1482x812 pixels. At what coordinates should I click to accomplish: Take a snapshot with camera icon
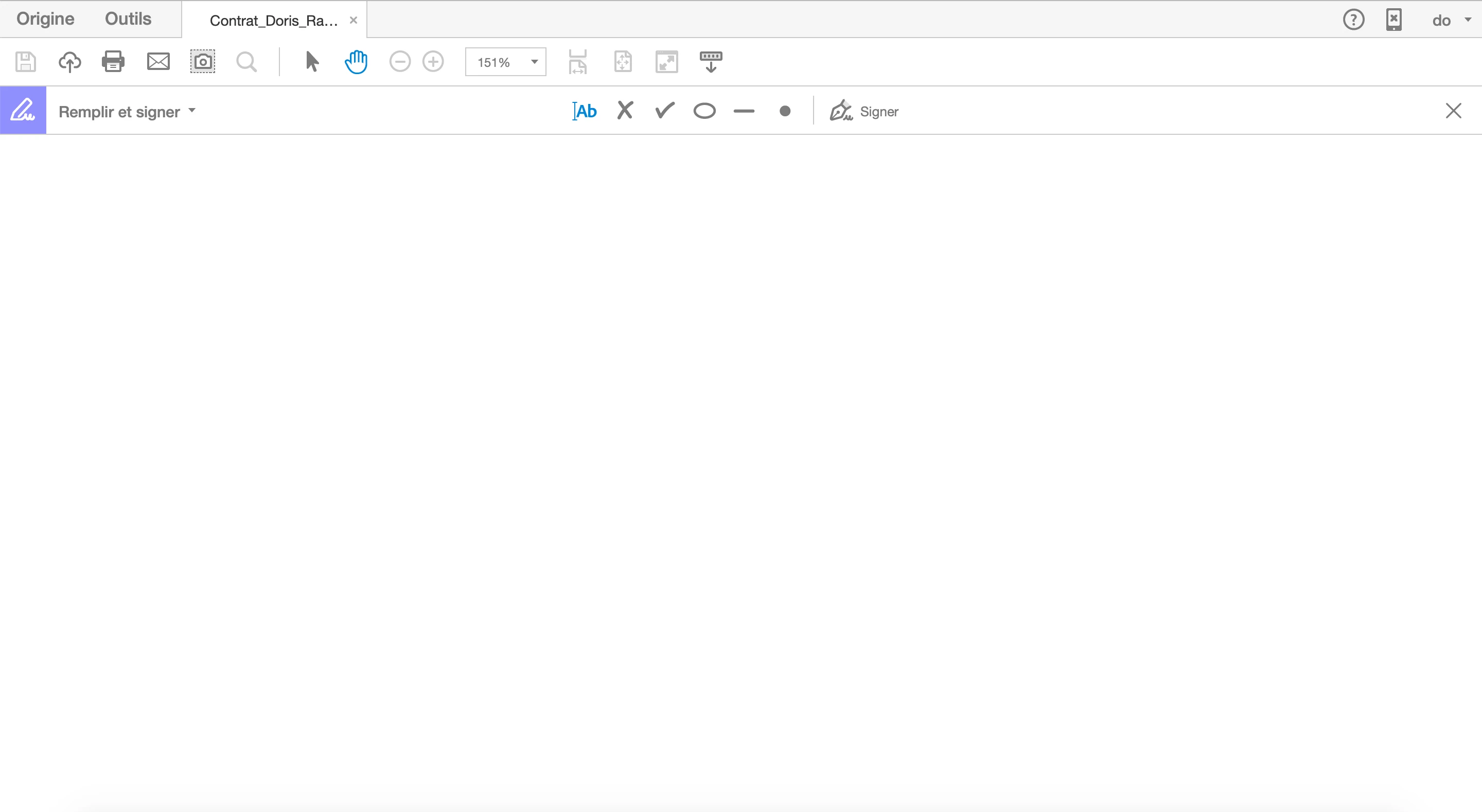point(203,62)
